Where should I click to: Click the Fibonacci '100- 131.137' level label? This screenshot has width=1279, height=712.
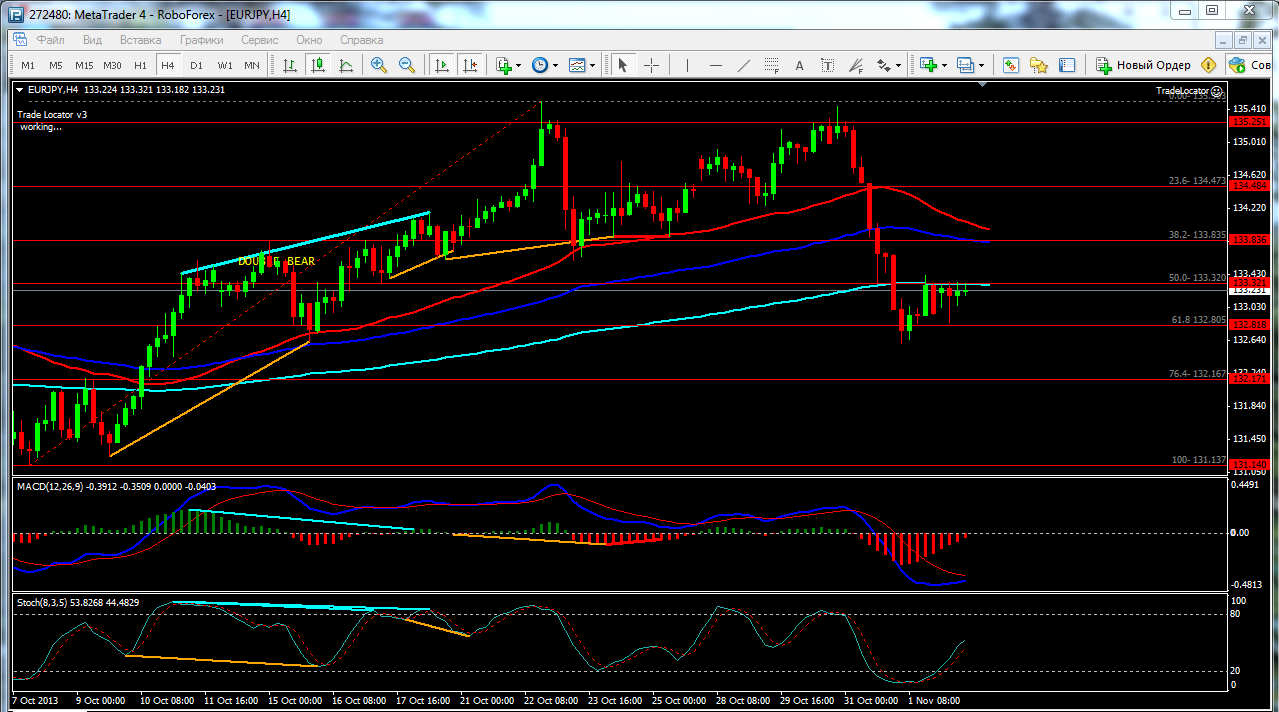tap(1199, 460)
